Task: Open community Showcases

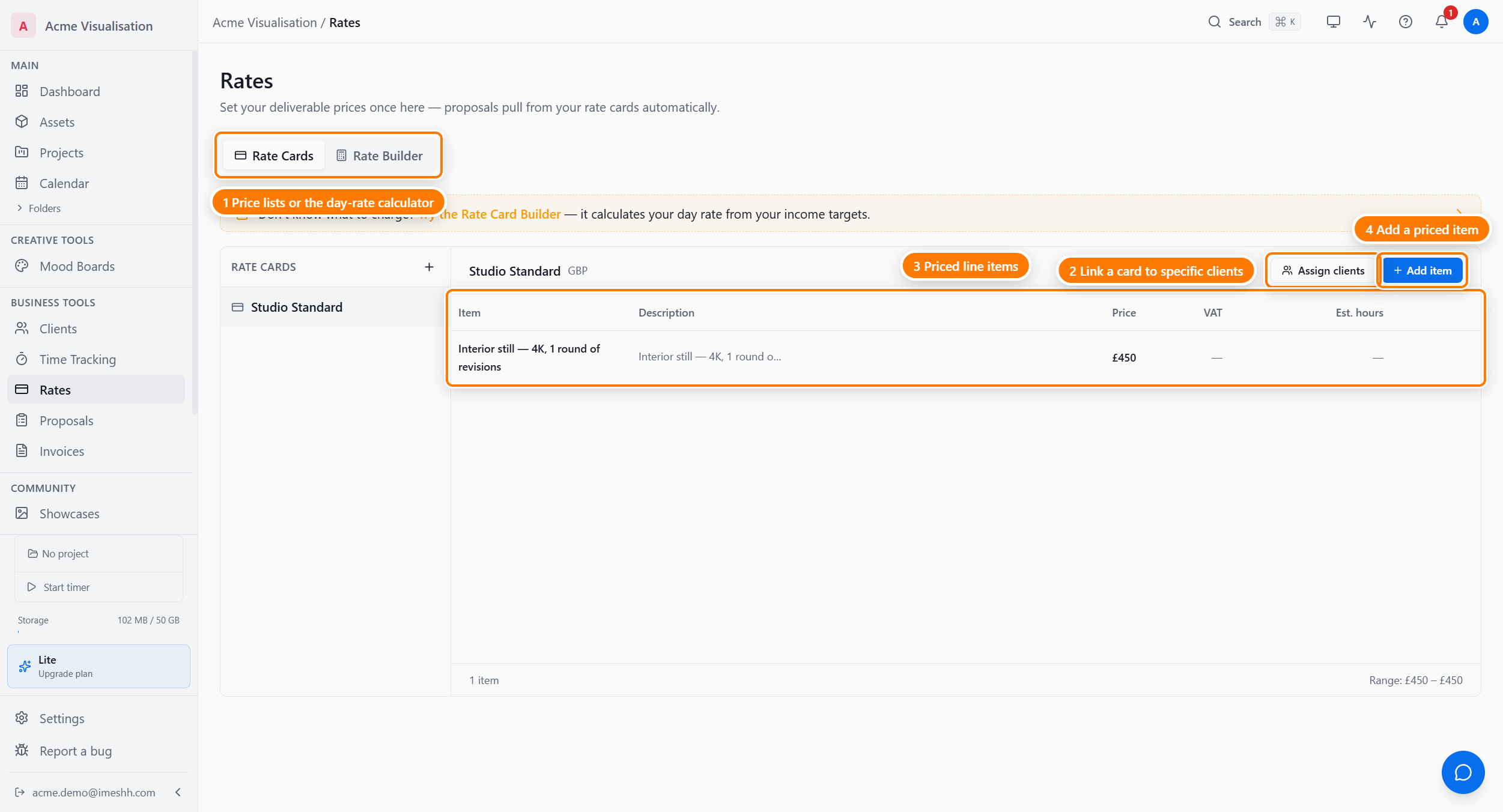Action: 96,514
